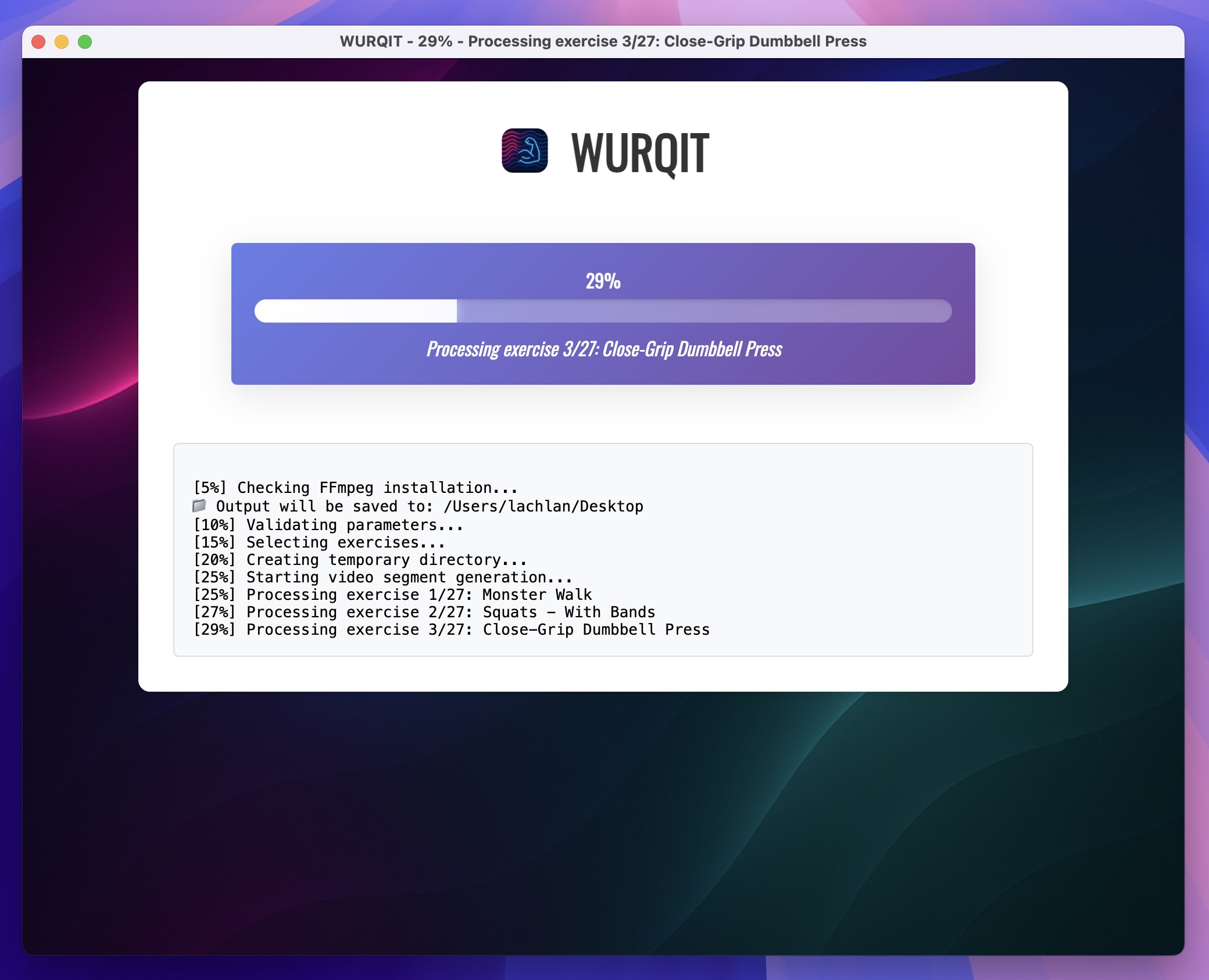The width and height of the screenshot is (1209, 980).
Task: Select the 'Selecting exercises' log line
Action: point(319,542)
